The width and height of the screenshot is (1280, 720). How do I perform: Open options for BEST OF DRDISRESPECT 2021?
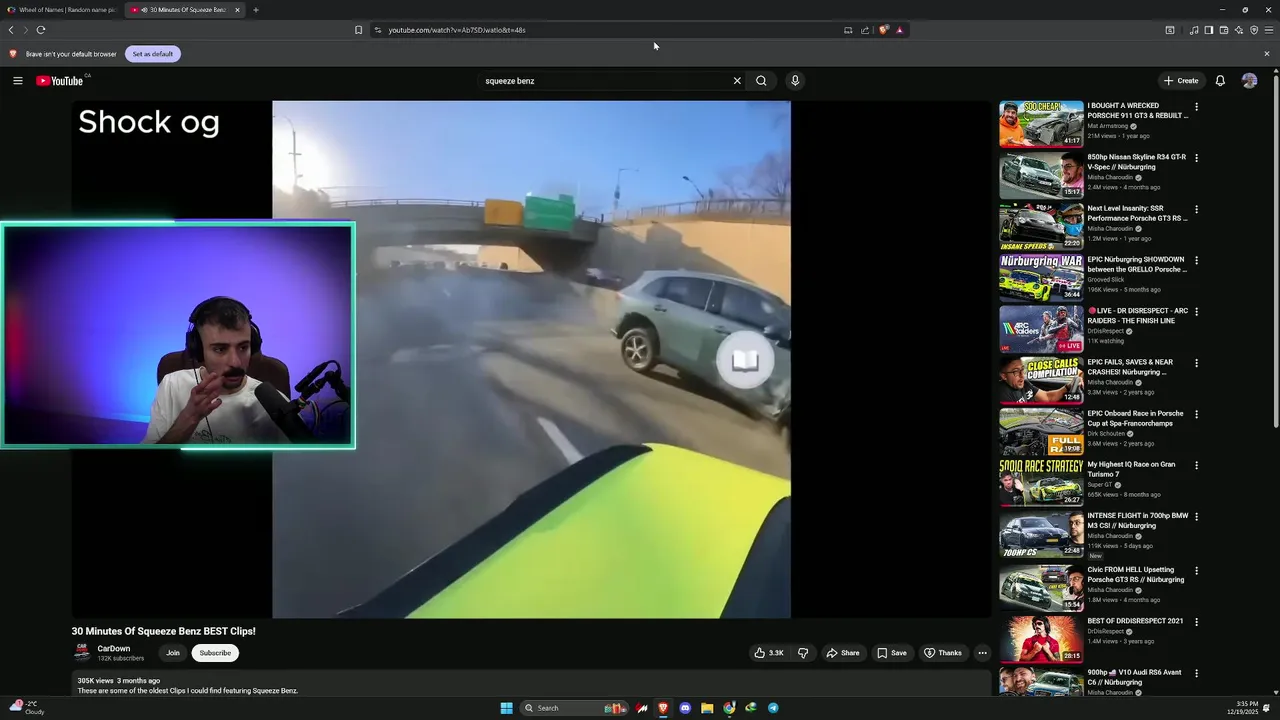click(x=1196, y=622)
